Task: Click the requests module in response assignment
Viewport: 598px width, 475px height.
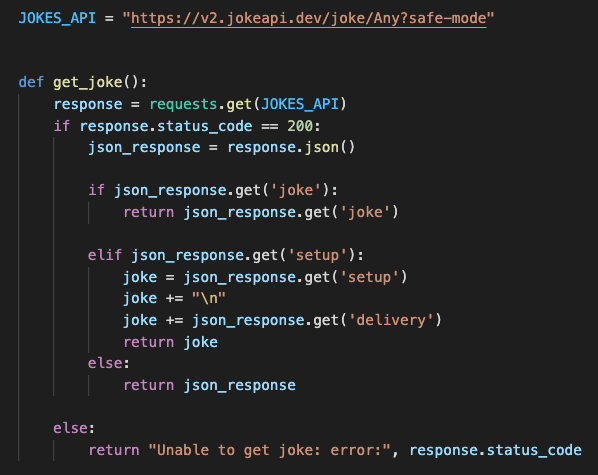Action: 183,104
